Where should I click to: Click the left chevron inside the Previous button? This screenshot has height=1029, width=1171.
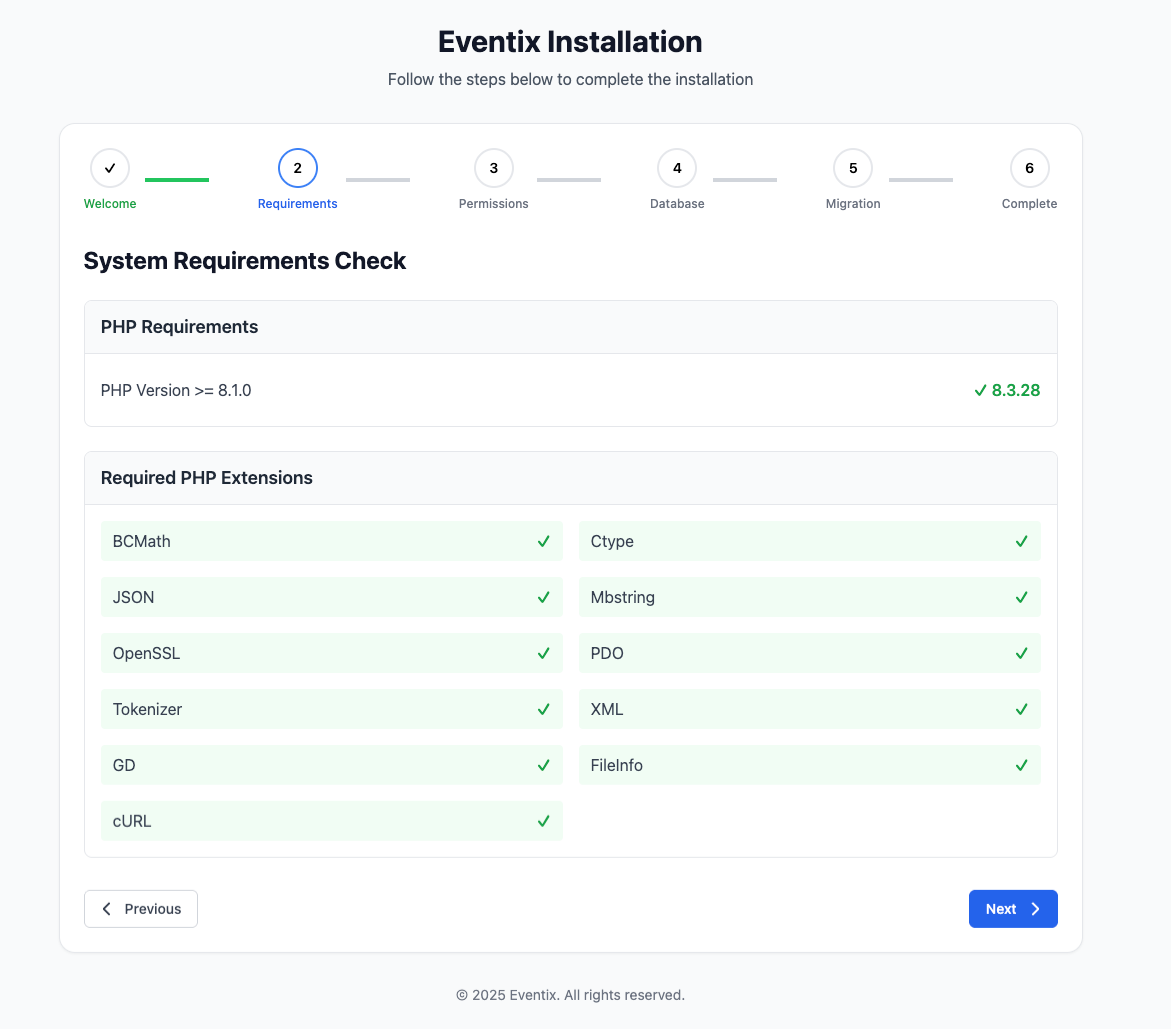coord(106,908)
